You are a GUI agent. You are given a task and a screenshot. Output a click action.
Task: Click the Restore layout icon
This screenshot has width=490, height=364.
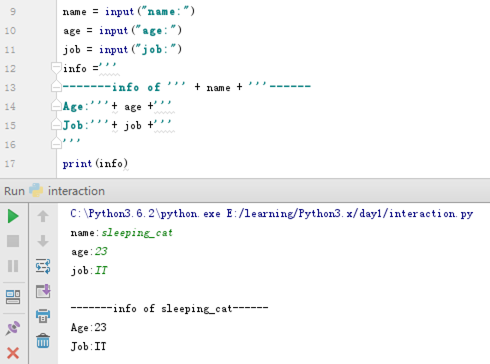pyautogui.click(x=13, y=297)
